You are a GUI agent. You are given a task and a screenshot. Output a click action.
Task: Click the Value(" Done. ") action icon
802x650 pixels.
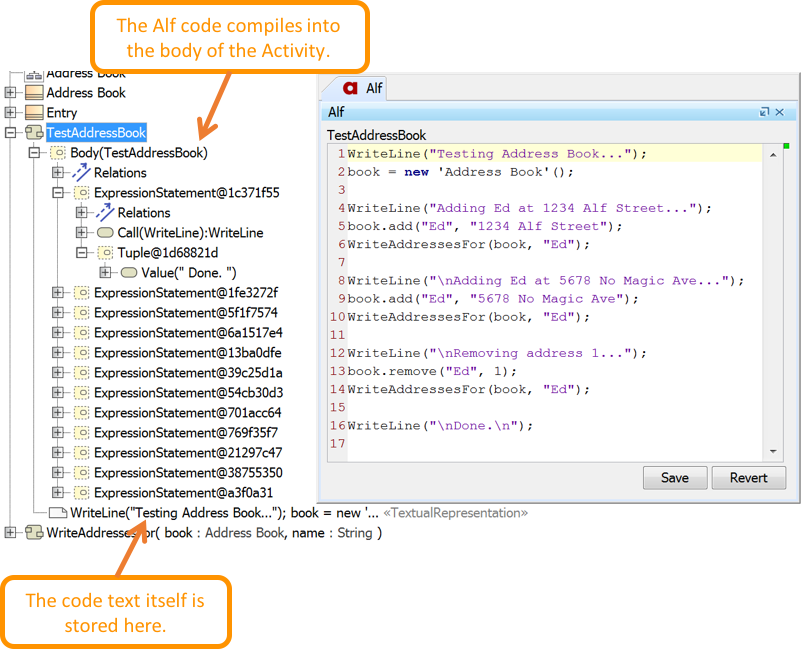click(128, 273)
